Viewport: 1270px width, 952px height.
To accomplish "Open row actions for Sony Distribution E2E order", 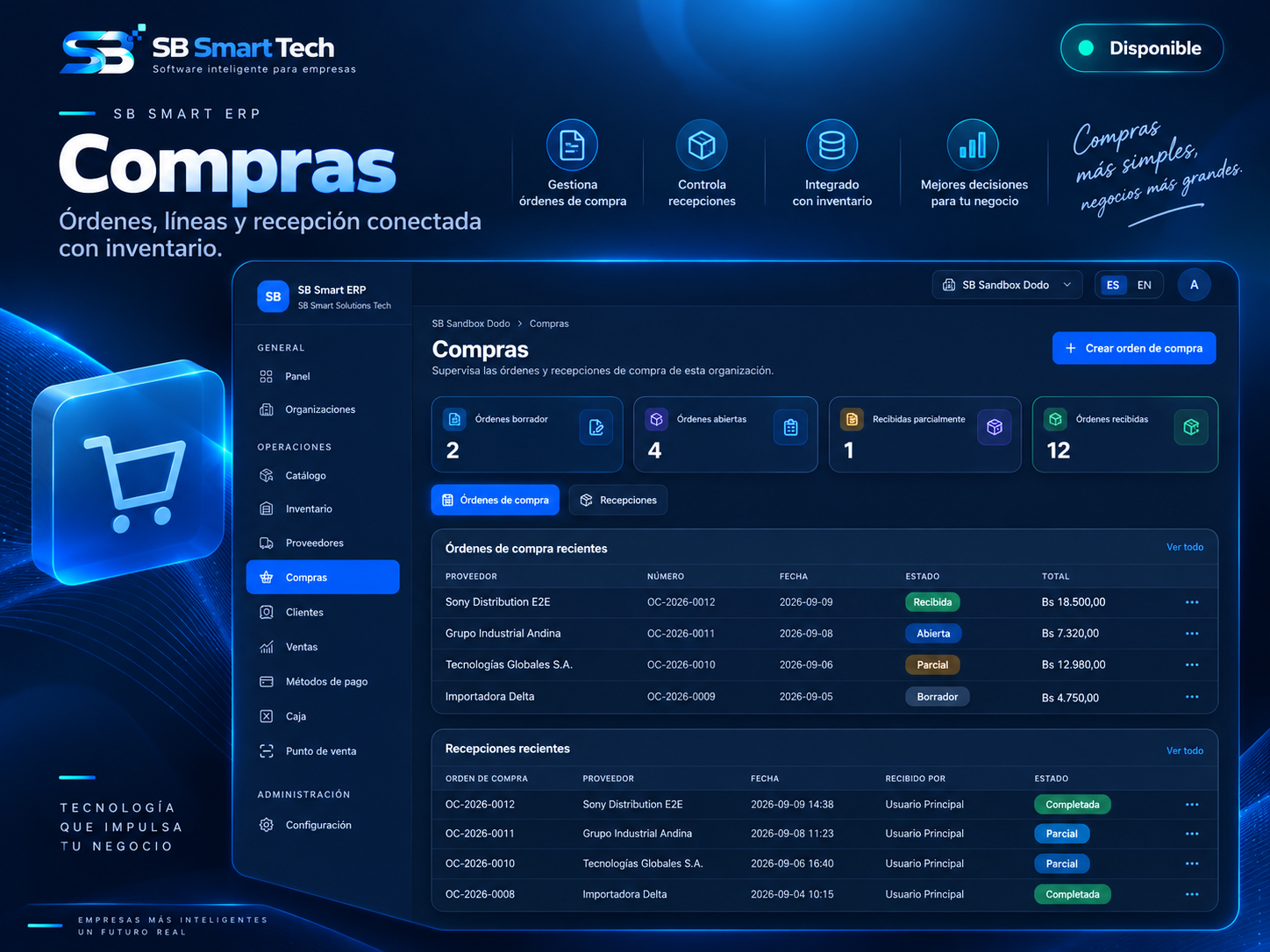I will tap(1192, 602).
